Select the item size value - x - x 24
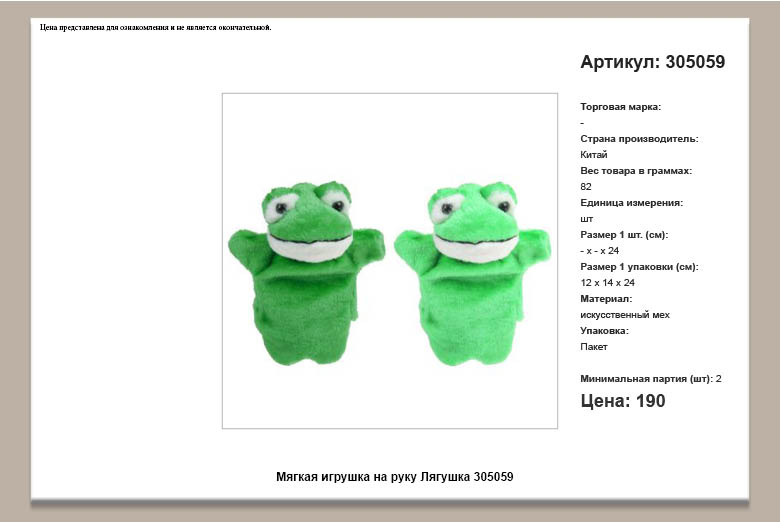 coord(599,251)
